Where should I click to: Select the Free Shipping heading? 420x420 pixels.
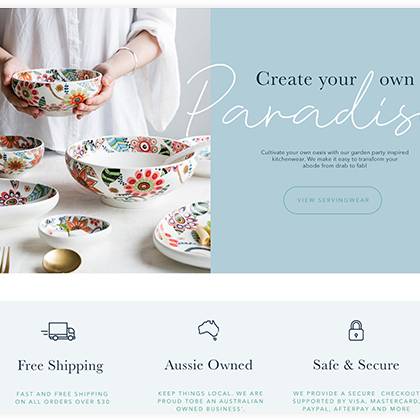point(61,366)
